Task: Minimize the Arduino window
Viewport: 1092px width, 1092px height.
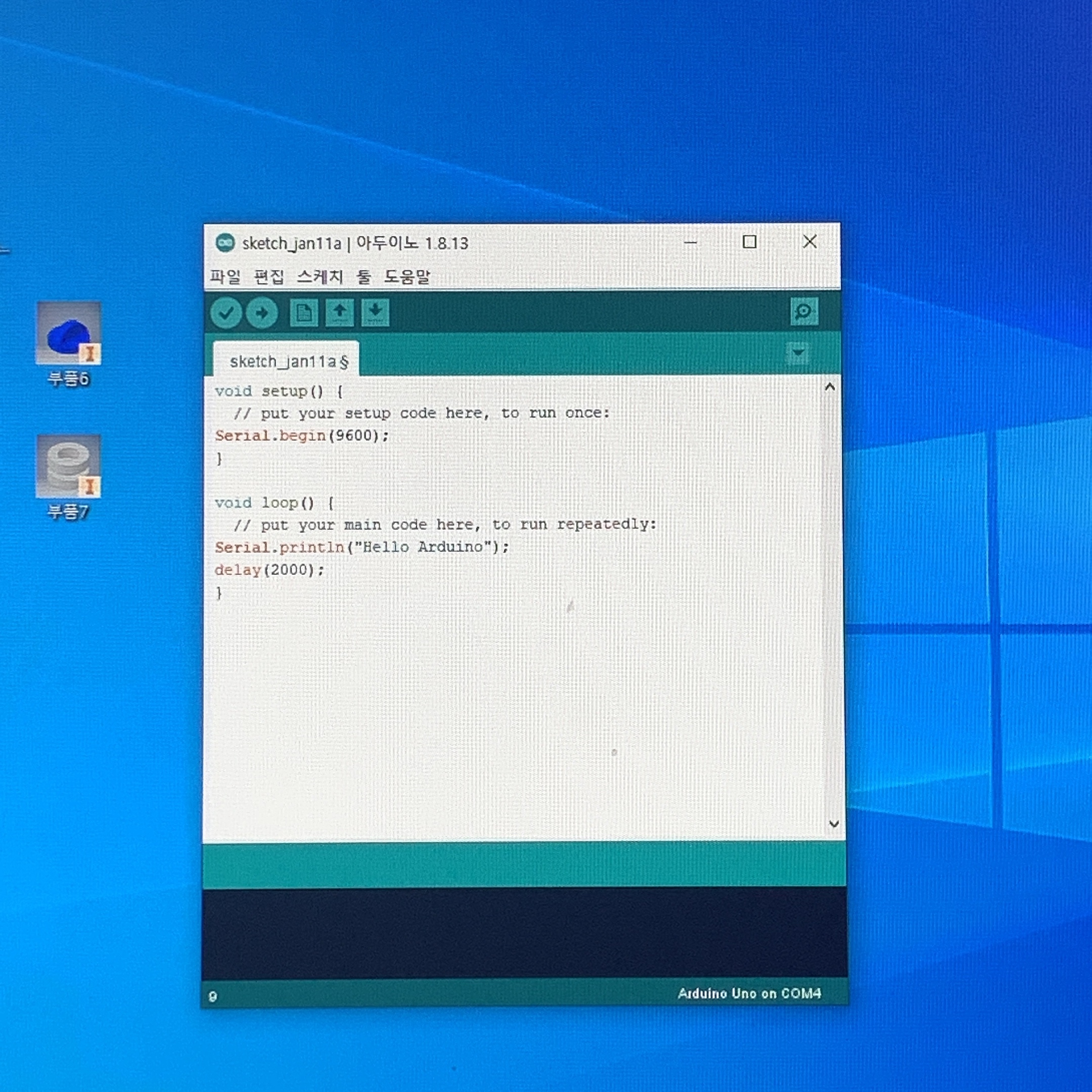Action: 690,242
